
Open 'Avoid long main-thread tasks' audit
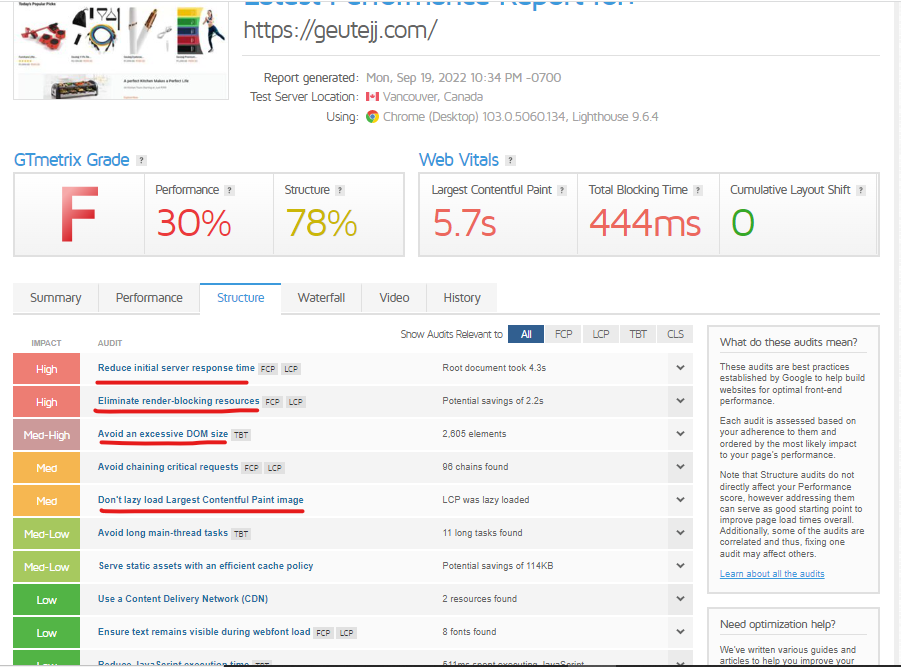[163, 533]
